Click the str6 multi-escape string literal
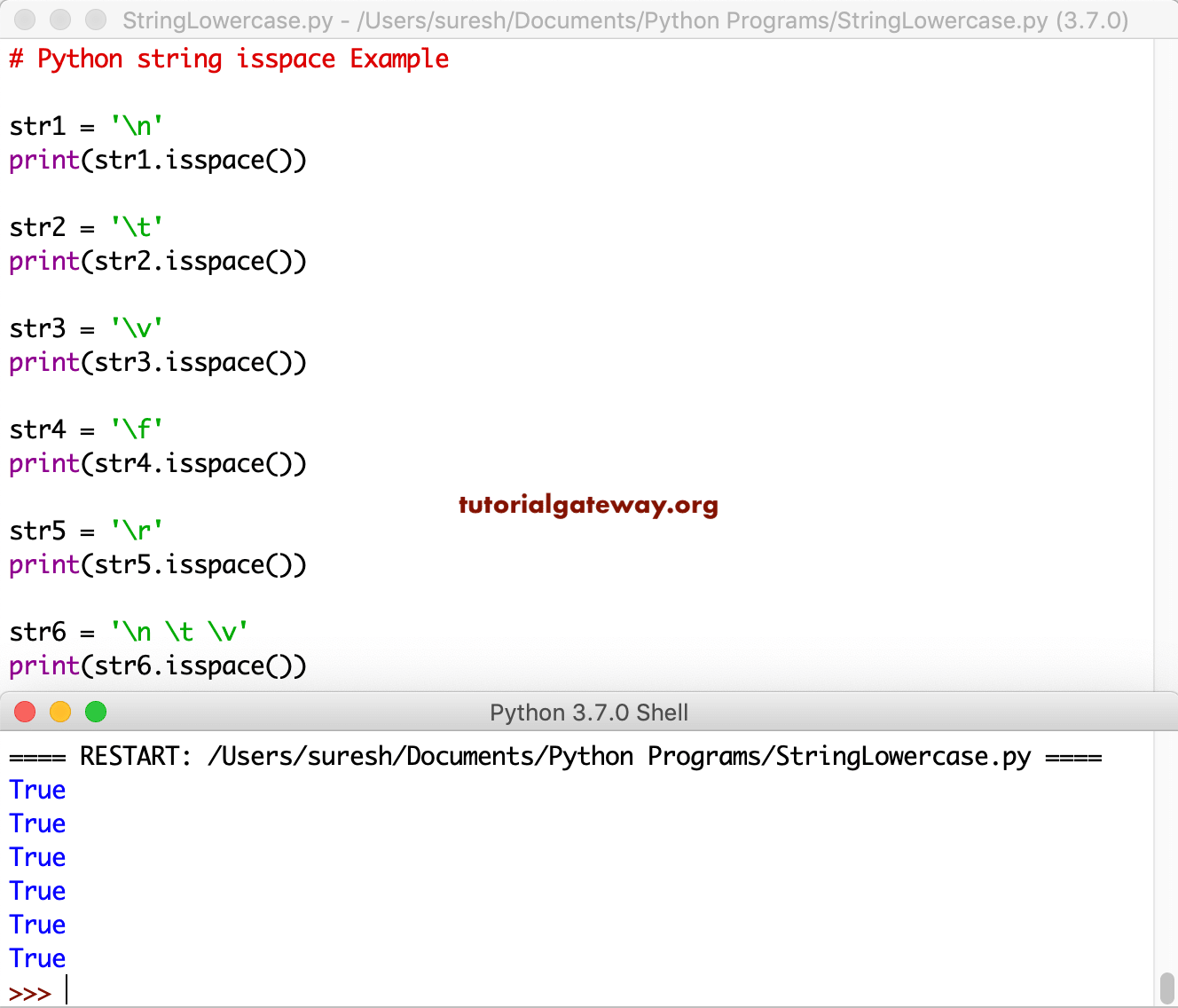Image resolution: width=1178 pixels, height=1008 pixels. coord(177,631)
